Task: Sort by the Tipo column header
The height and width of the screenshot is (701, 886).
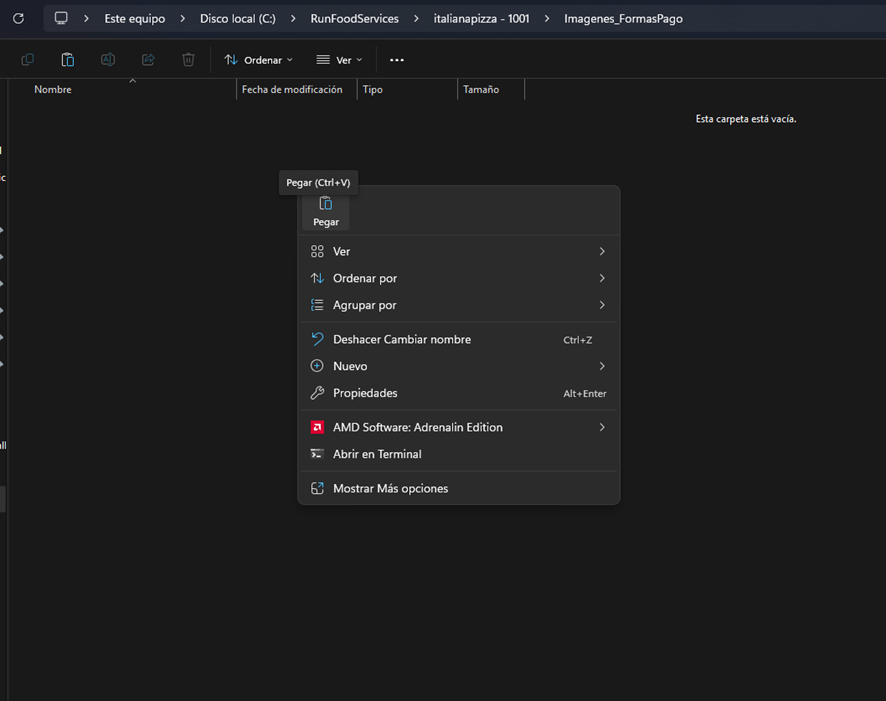Action: [x=373, y=89]
